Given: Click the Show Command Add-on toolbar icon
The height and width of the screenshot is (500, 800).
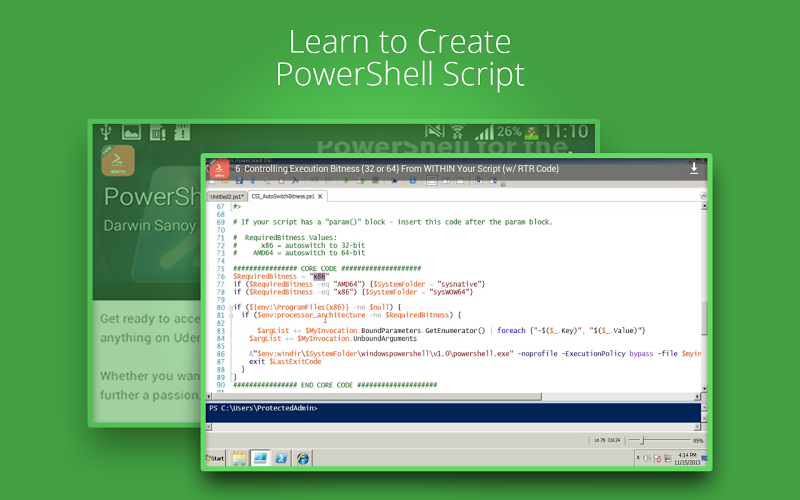Looking at the screenshot, I should point(493,181).
